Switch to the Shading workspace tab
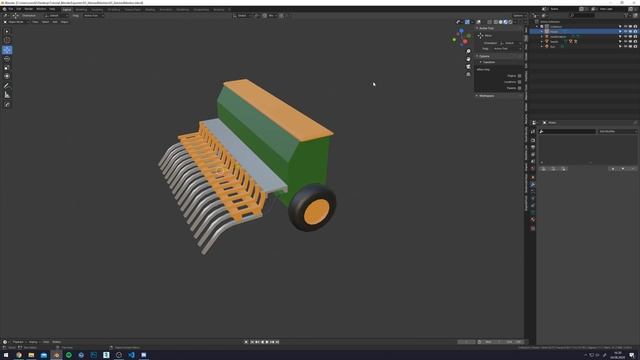This screenshot has width=640, height=360. coord(150,9)
